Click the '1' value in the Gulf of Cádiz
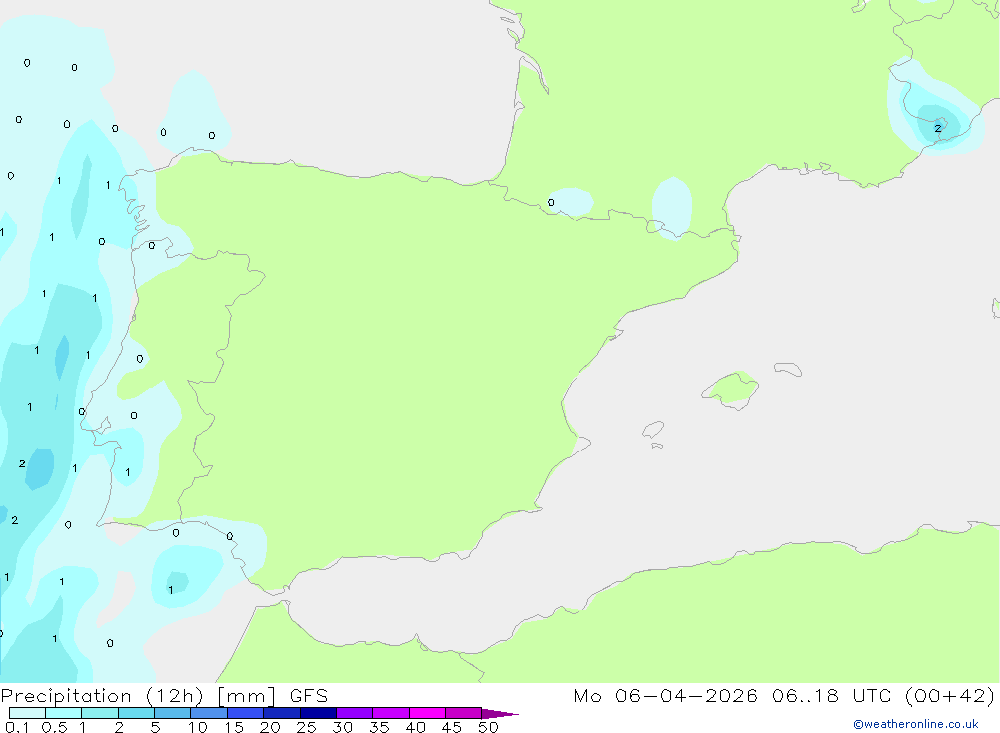The image size is (1000, 733). coord(170,590)
